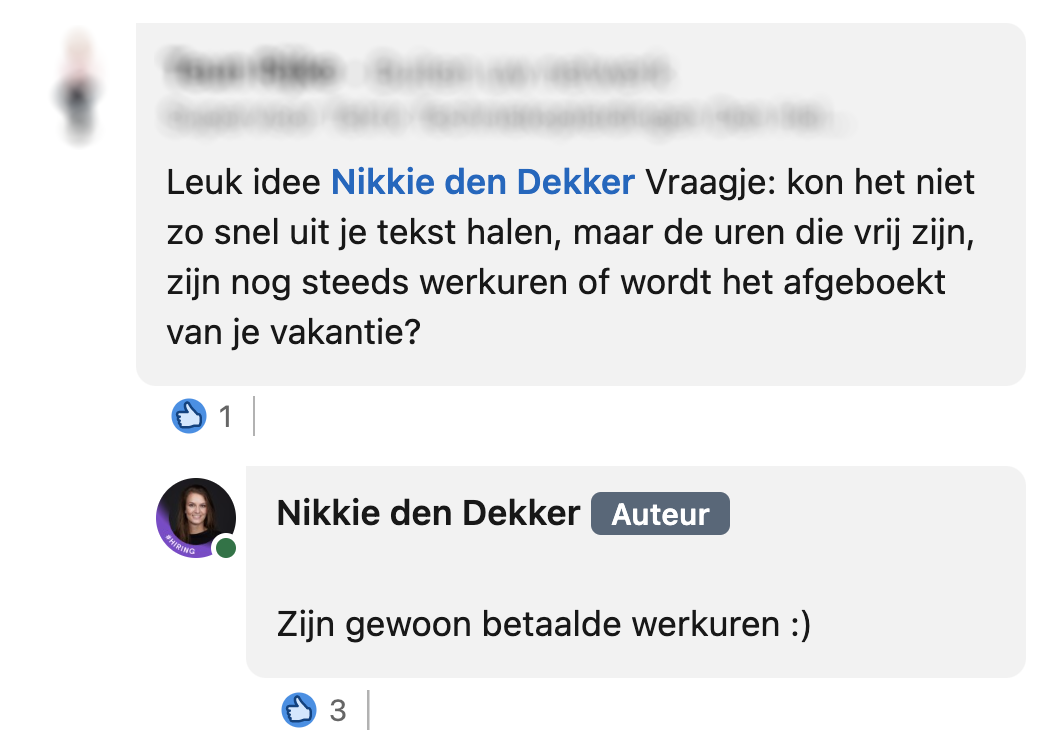Viewport: 1046px width, 750px height.
Task: Click the blue thumbs-up reaction under the first comment
Action: (x=191, y=416)
